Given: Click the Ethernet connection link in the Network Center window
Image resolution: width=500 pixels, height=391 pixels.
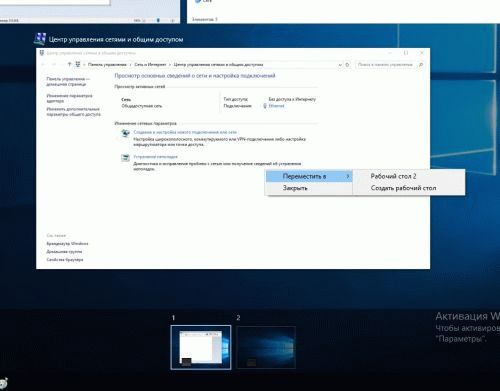Looking at the screenshot, I should pyautogui.click(x=276, y=106).
